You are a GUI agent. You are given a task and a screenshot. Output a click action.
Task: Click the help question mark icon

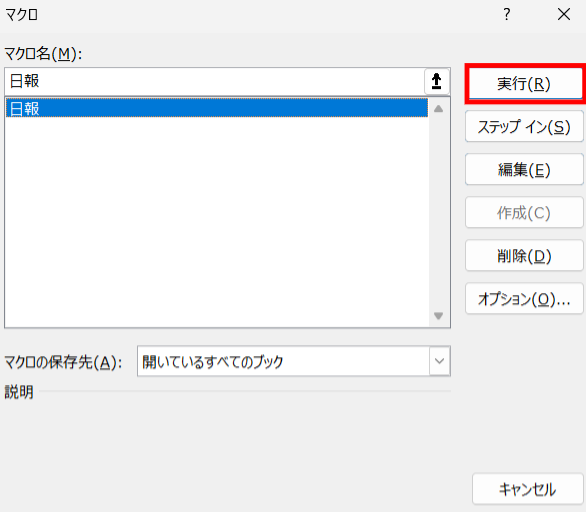(x=506, y=15)
